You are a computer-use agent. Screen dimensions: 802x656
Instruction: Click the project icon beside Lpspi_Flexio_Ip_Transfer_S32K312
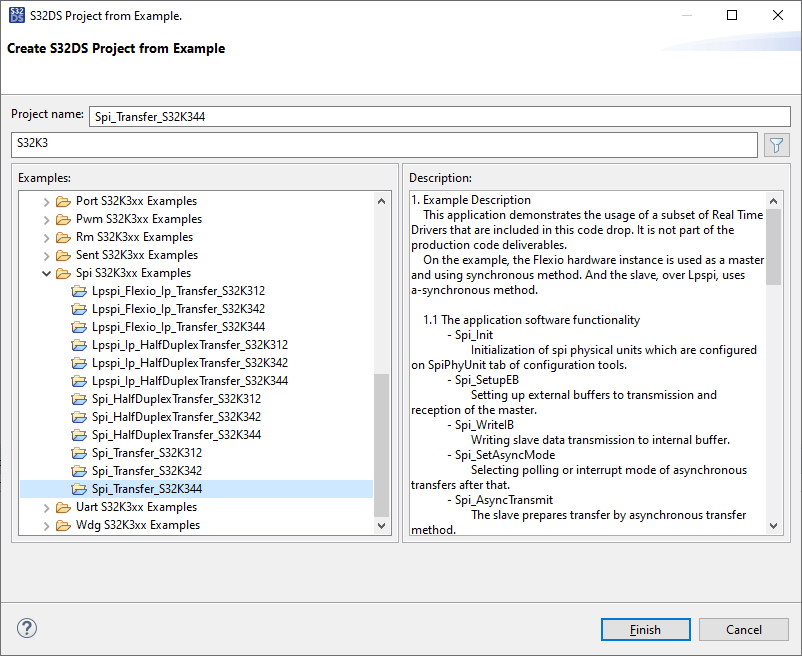point(79,290)
